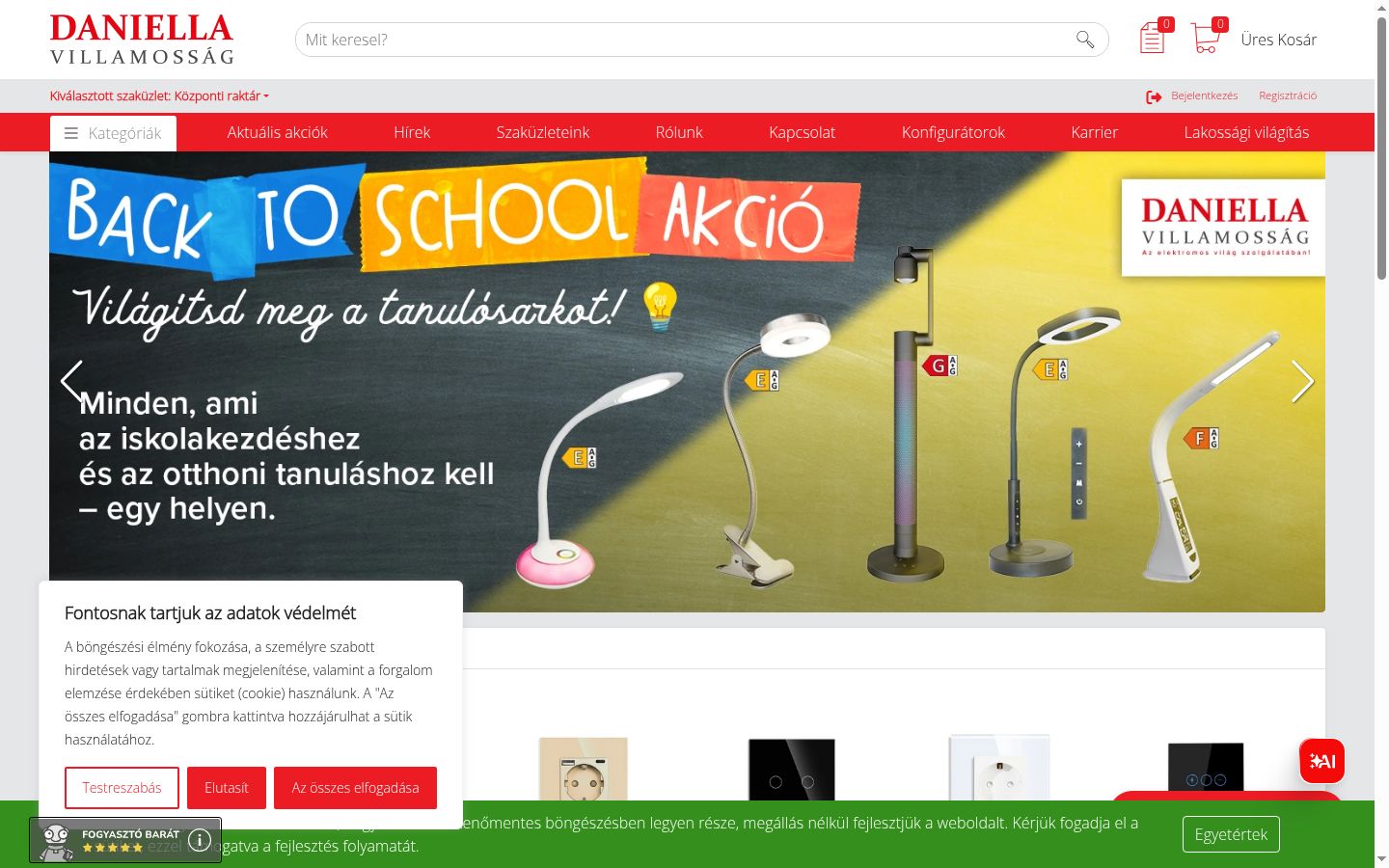
Task: Open the Karrier menu item
Action: (1095, 133)
